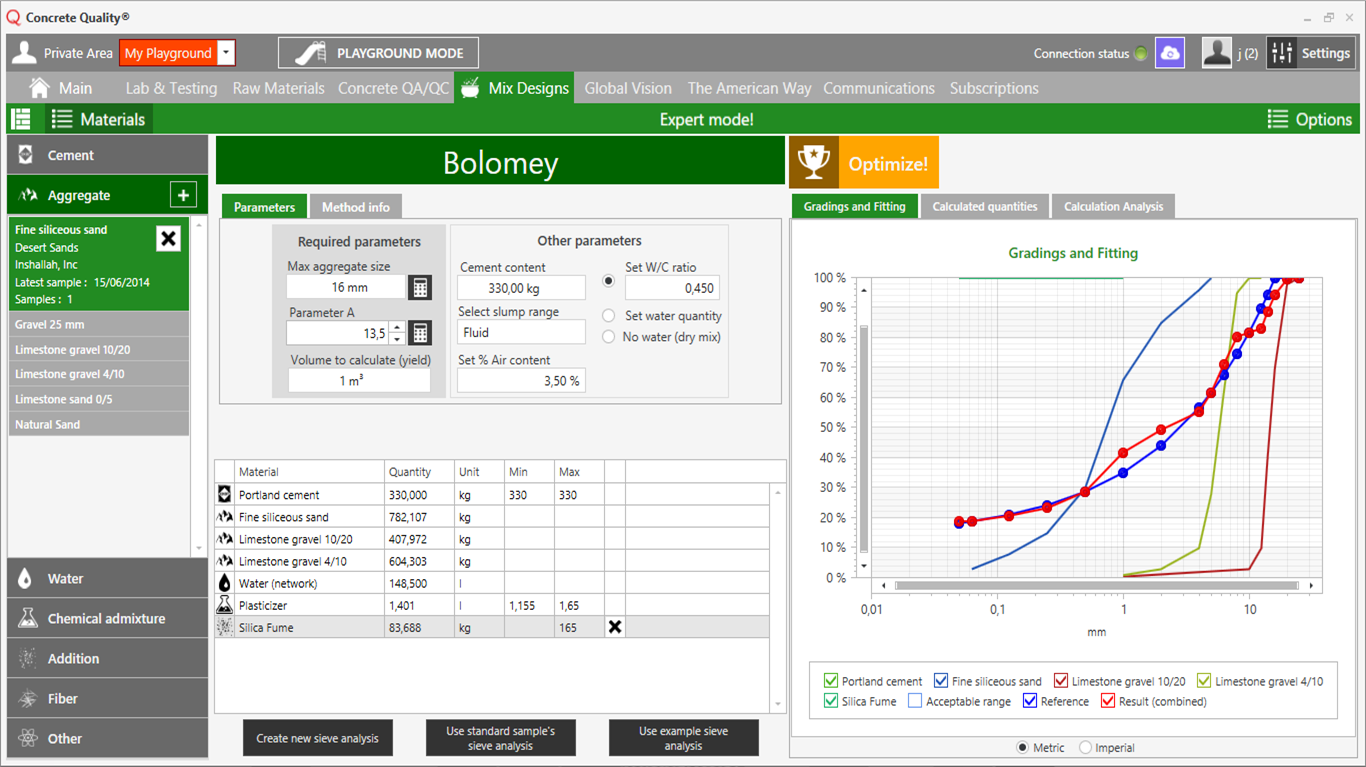The width and height of the screenshot is (1366, 767).
Task: Click the PLAYGROUND MODE button
Action: [x=378, y=53]
